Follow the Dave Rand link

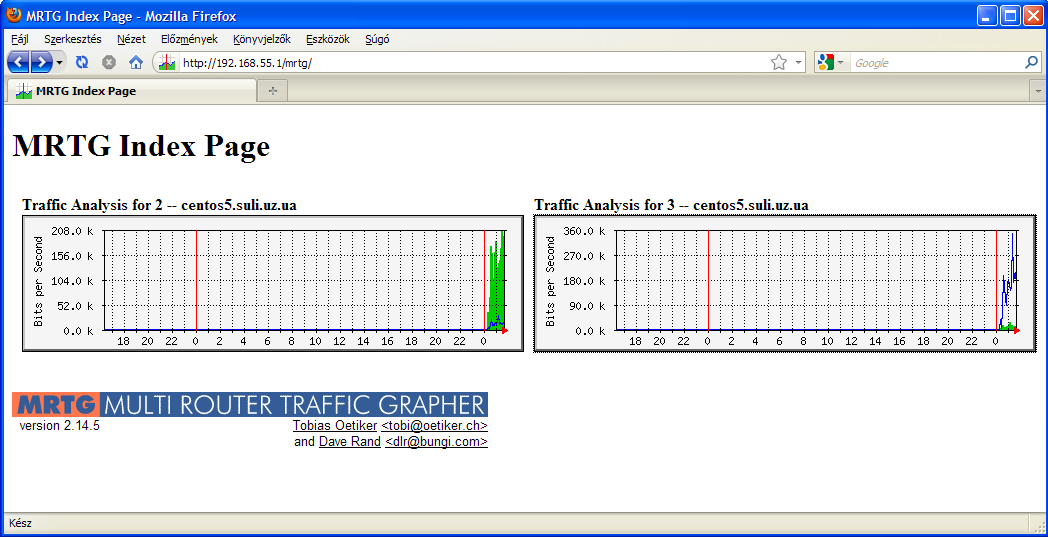pyautogui.click(x=349, y=441)
